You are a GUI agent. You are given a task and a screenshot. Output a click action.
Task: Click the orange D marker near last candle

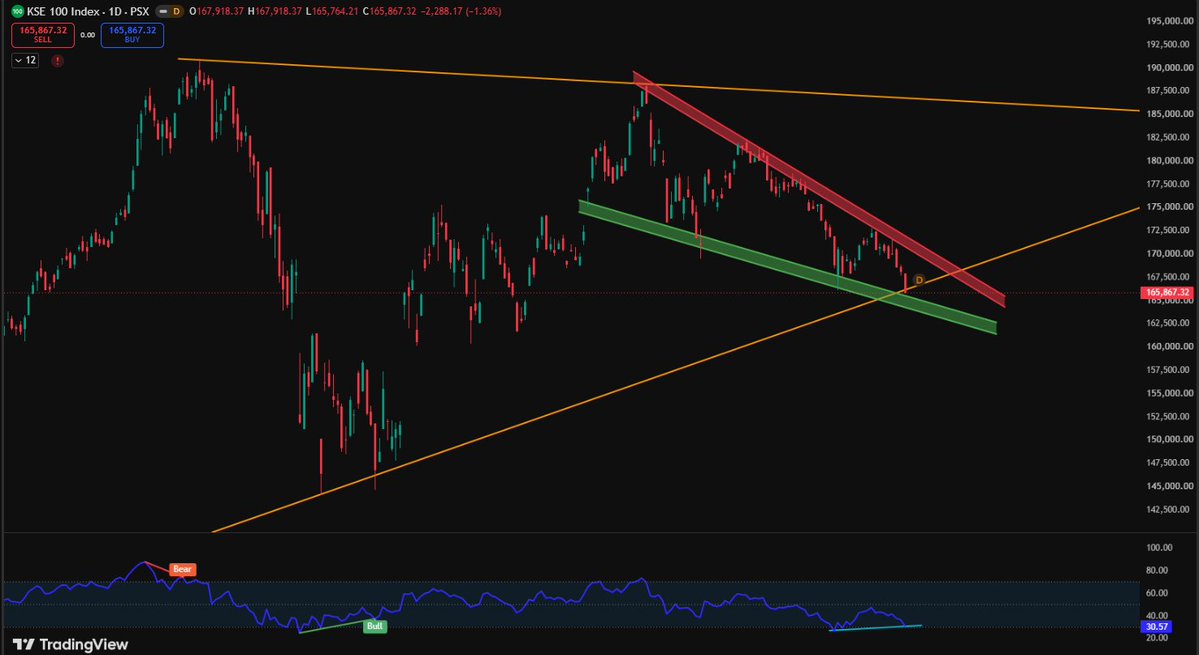coord(919,280)
